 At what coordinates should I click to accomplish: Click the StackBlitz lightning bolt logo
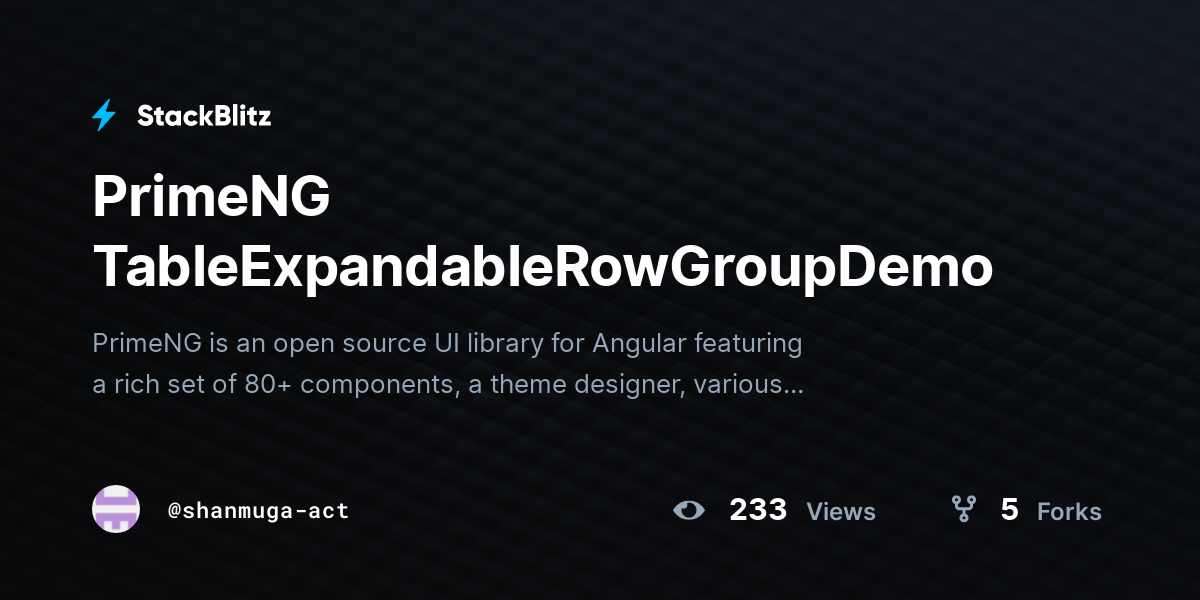104,116
